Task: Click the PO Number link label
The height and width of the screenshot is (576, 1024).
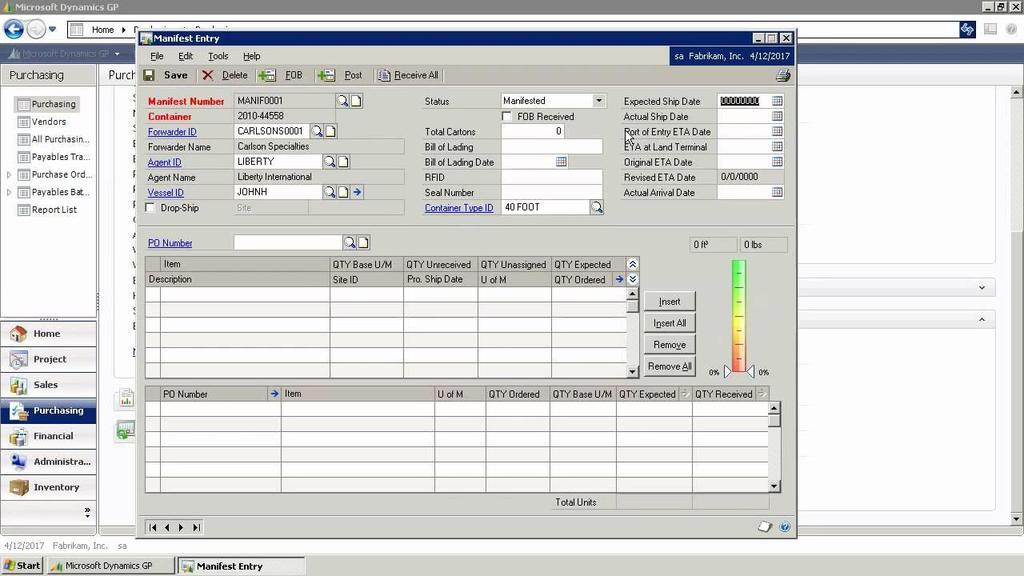Action: (x=170, y=243)
